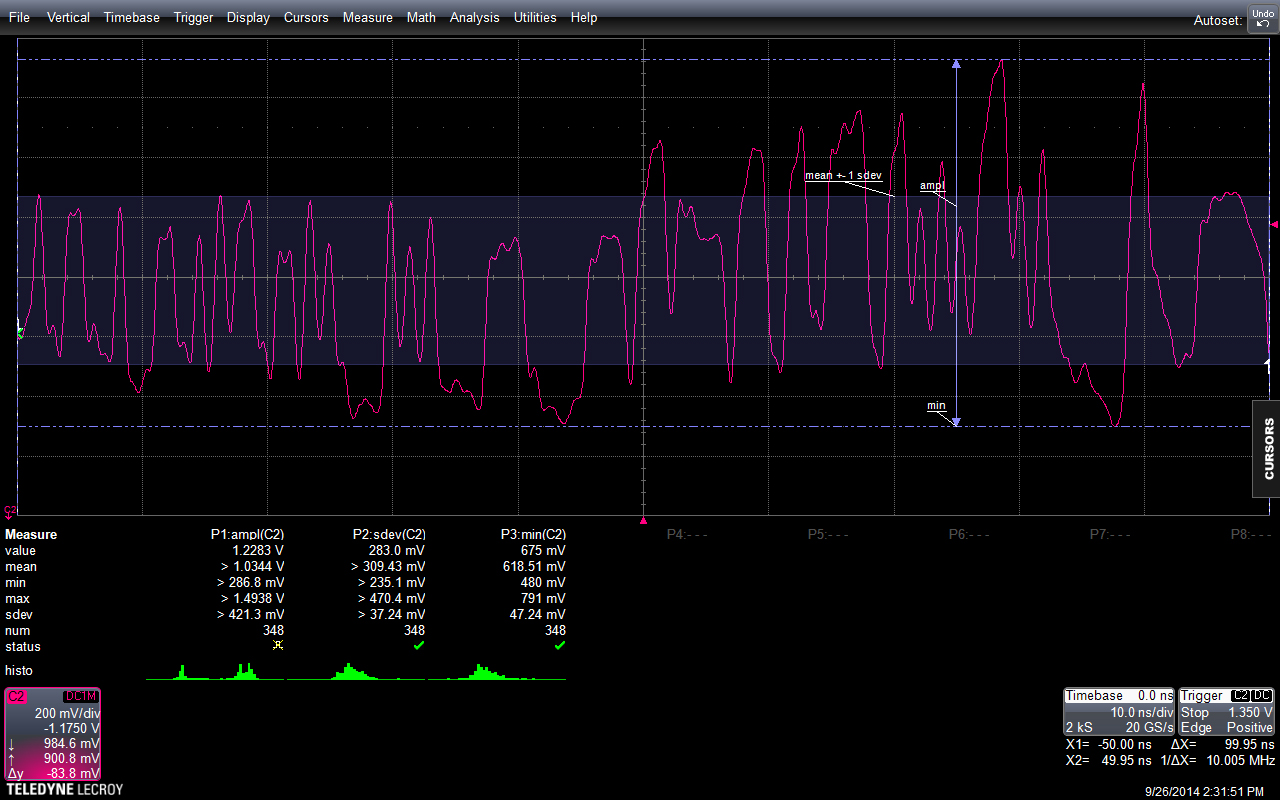Select the empty P4 measurement slot
Viewport: 1280px width, 800px height.
click(687, 534)
